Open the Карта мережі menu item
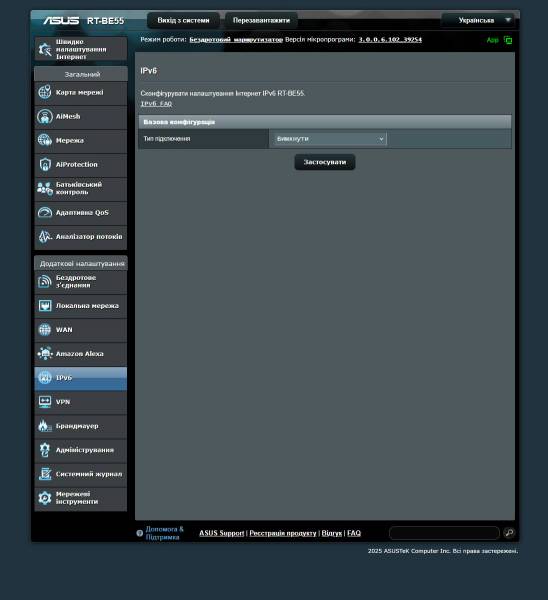This screenshot has height=600, width=548. (81, 93)
